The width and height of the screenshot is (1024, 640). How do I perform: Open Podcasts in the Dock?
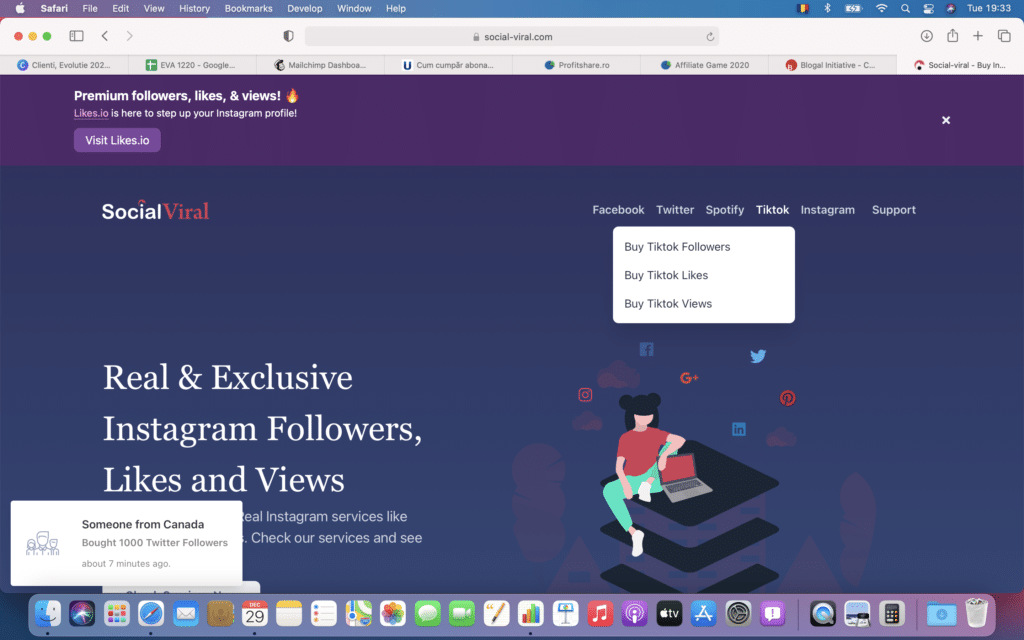click(634, 614)
